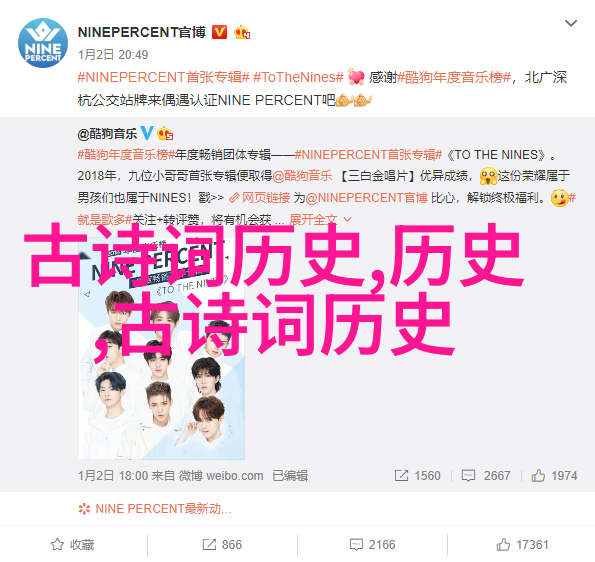The height and width of the screenshot is (562, 595).
Task: Favorite the post with the 收藏 star
Action: click(x=72, y=545)
